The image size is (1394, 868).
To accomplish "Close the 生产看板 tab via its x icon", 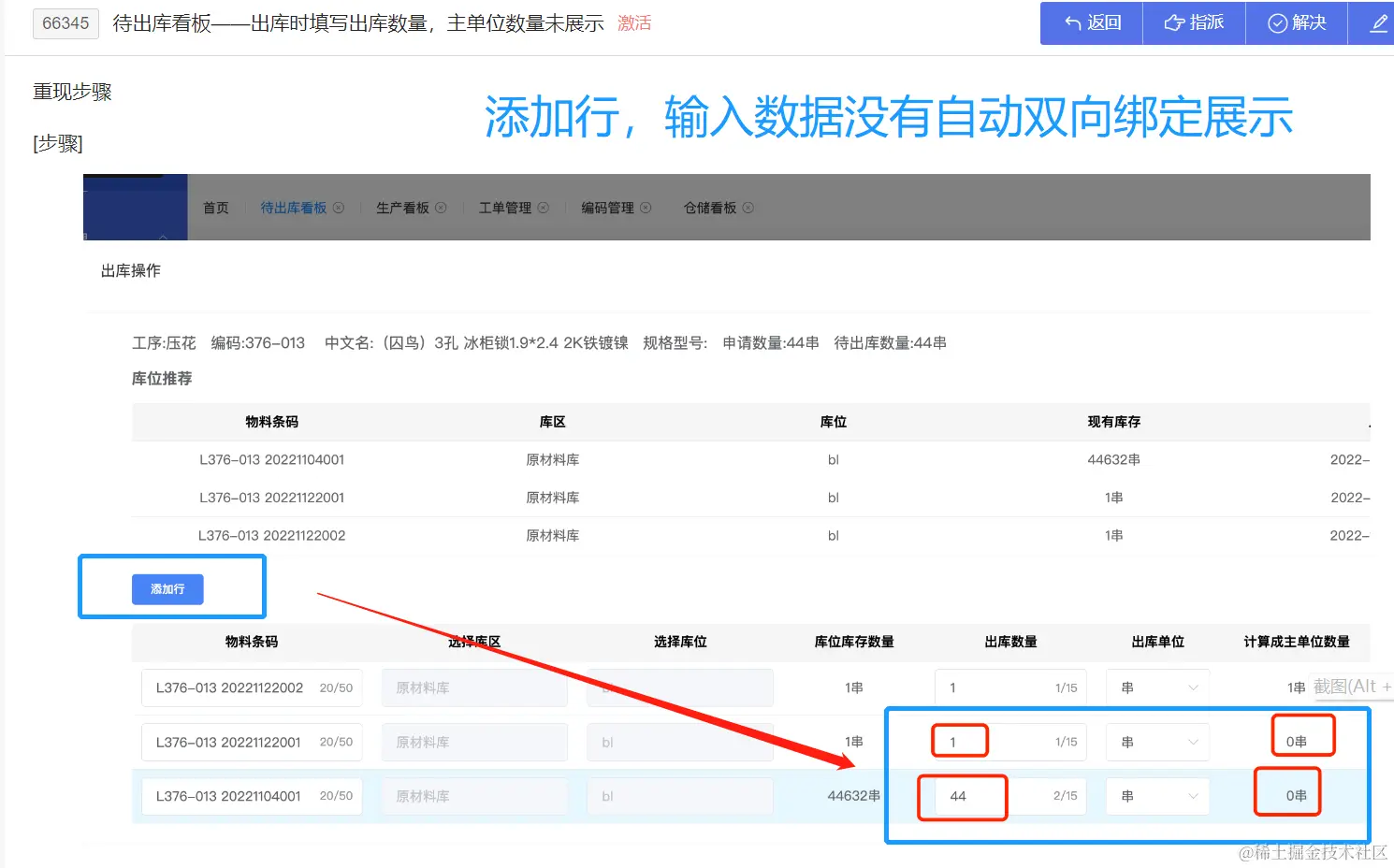I will tap(441, 208).
